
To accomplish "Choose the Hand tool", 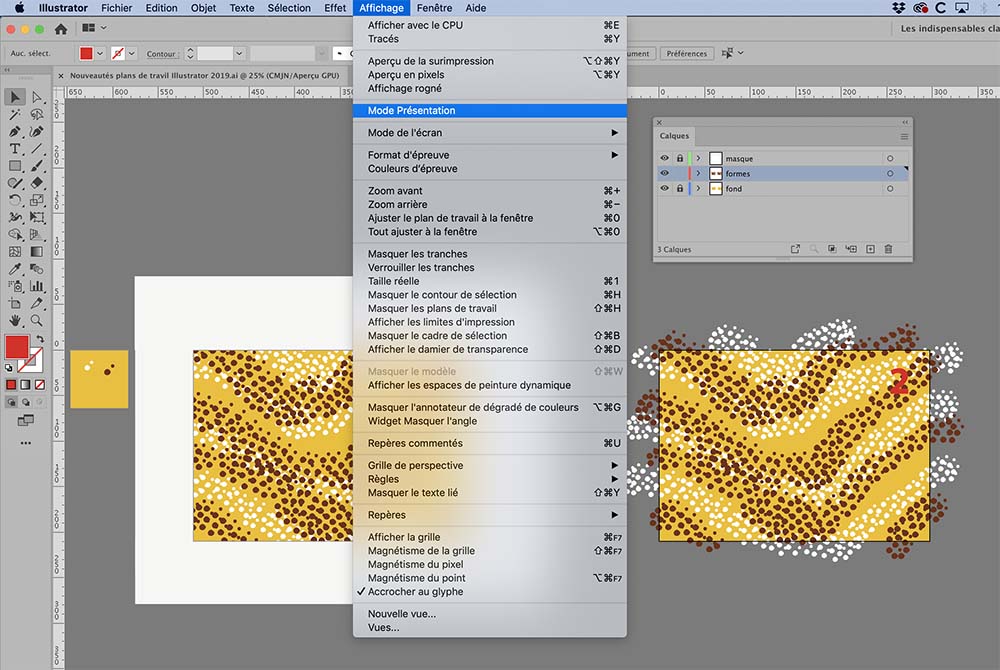I will click(x=15, y=320).
